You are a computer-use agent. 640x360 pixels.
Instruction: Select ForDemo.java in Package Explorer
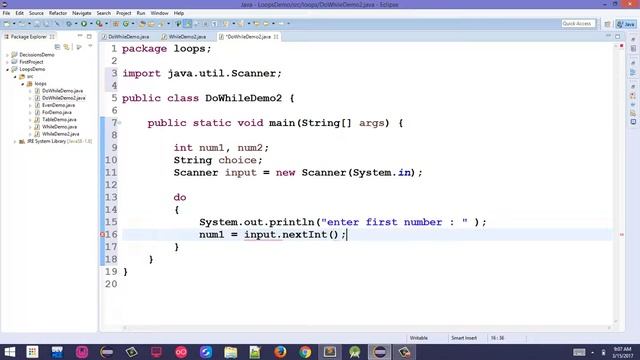click(x=56, y=112)
